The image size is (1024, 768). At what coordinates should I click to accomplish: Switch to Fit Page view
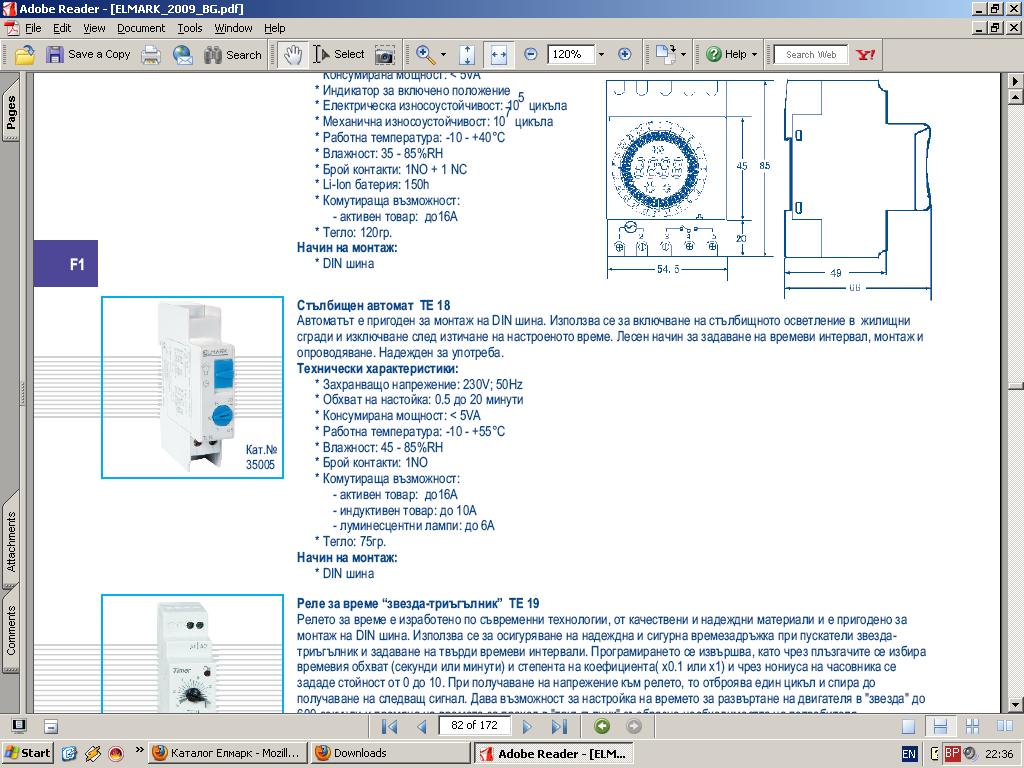(x=467, y=55)
